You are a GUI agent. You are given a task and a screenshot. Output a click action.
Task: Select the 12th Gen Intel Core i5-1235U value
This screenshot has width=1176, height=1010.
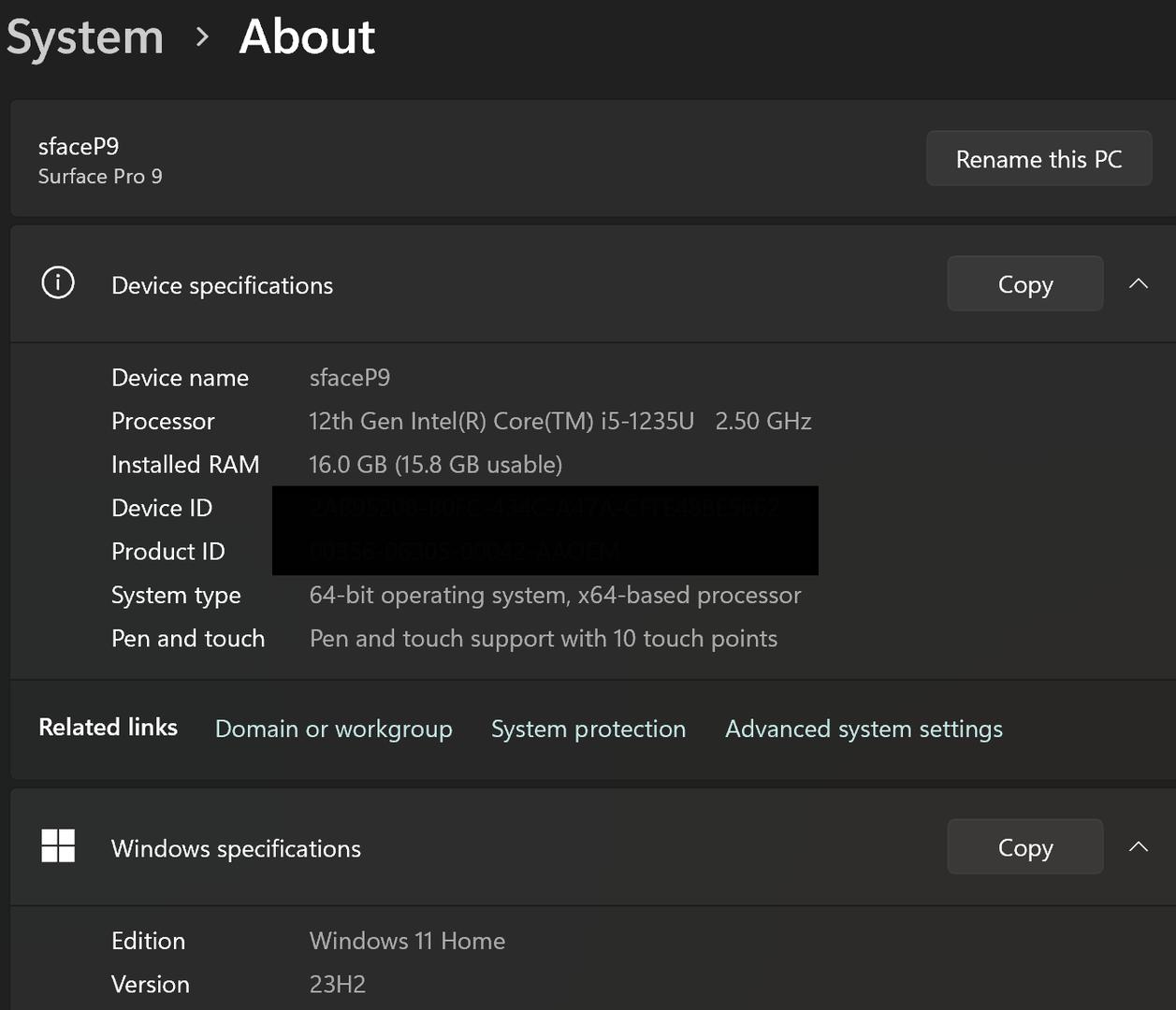click(560, 421)
